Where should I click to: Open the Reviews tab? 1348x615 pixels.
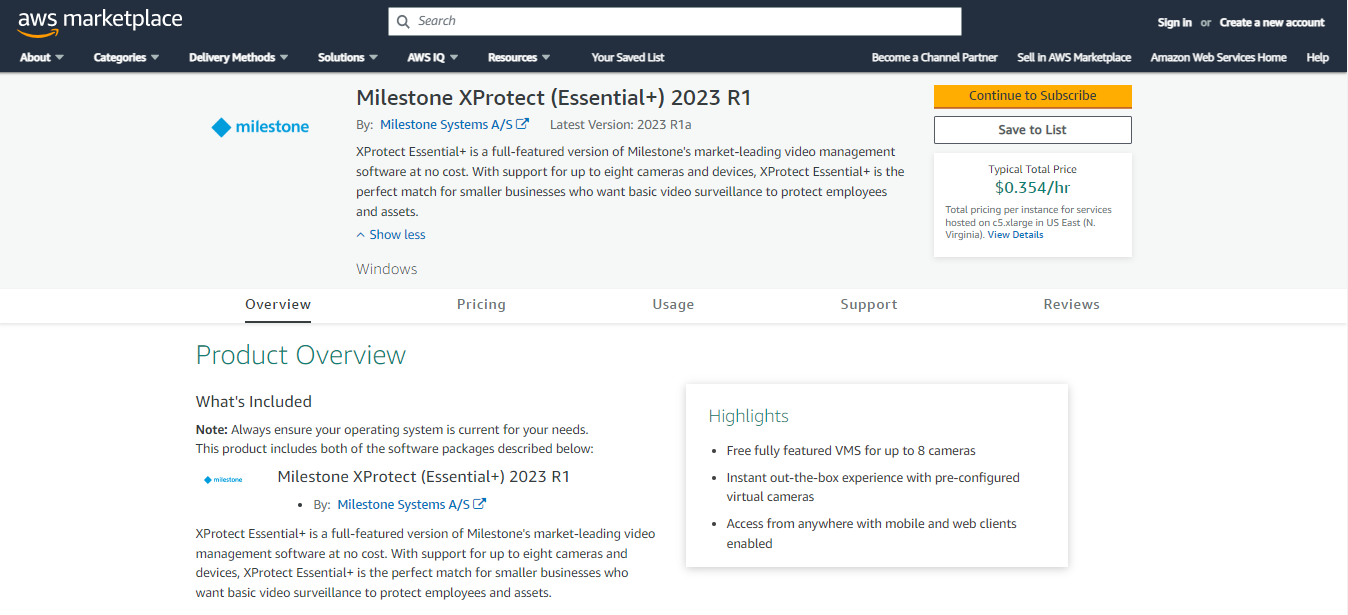point(1071,304)
